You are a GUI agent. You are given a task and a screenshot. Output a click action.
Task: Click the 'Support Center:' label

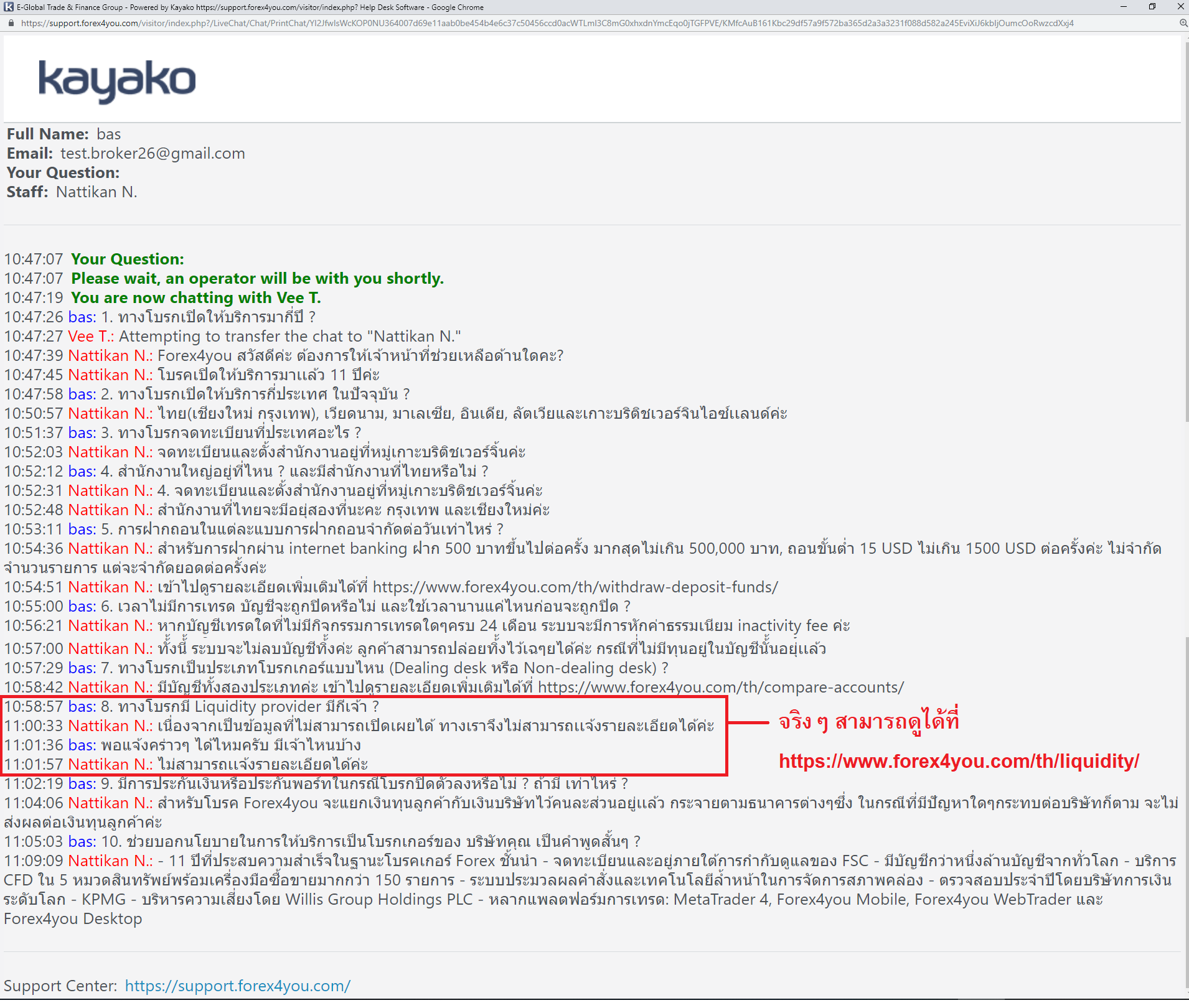[x=60, y=986]
